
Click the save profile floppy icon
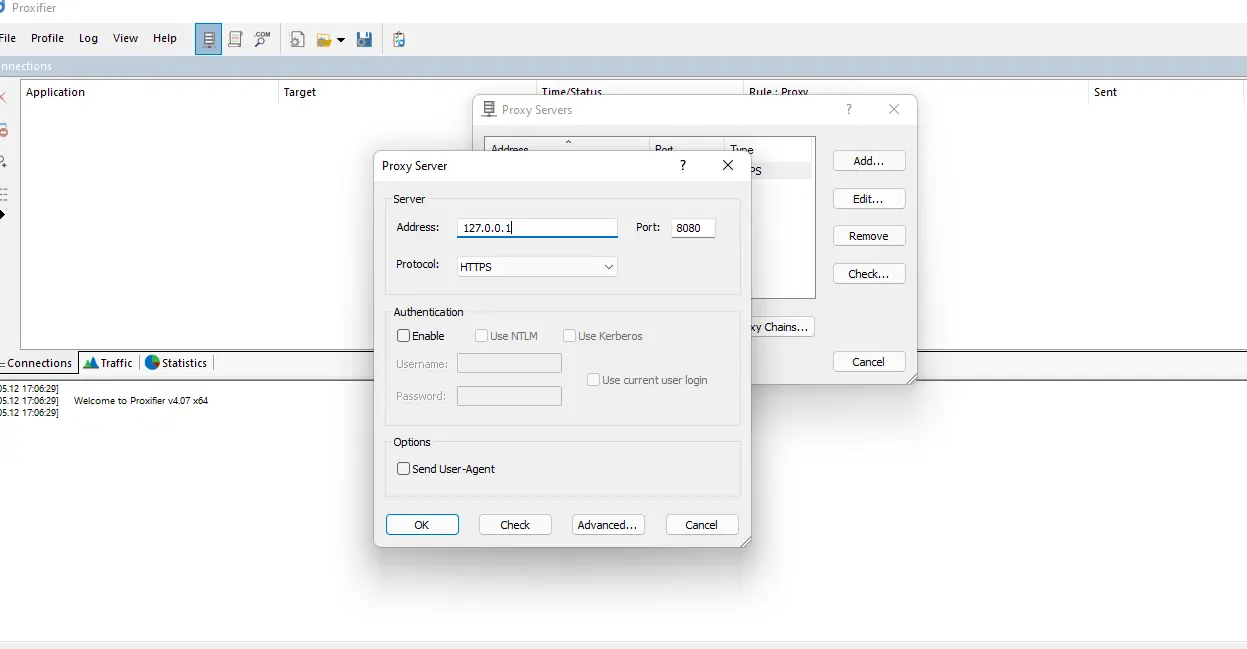tap(364, 39)
